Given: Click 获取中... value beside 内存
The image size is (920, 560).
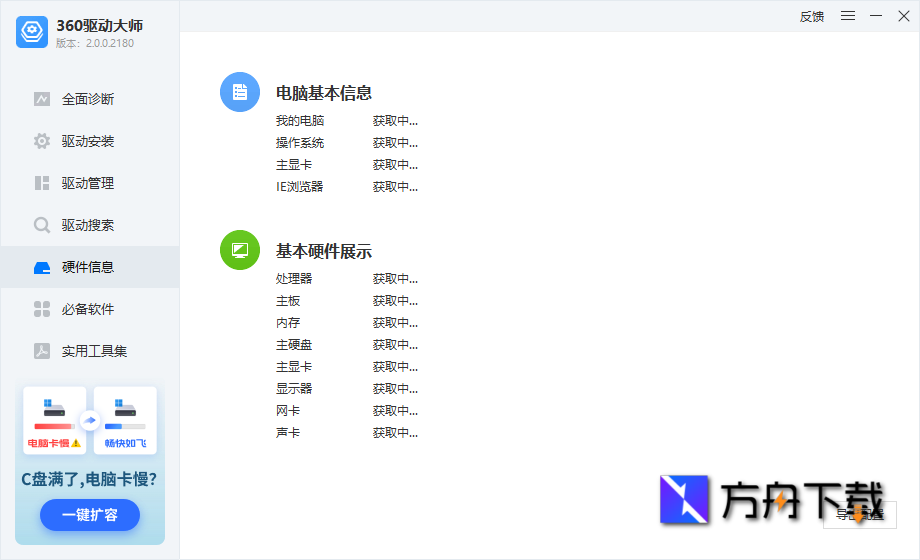Looking at the screenshot, I should coord(395,322).
